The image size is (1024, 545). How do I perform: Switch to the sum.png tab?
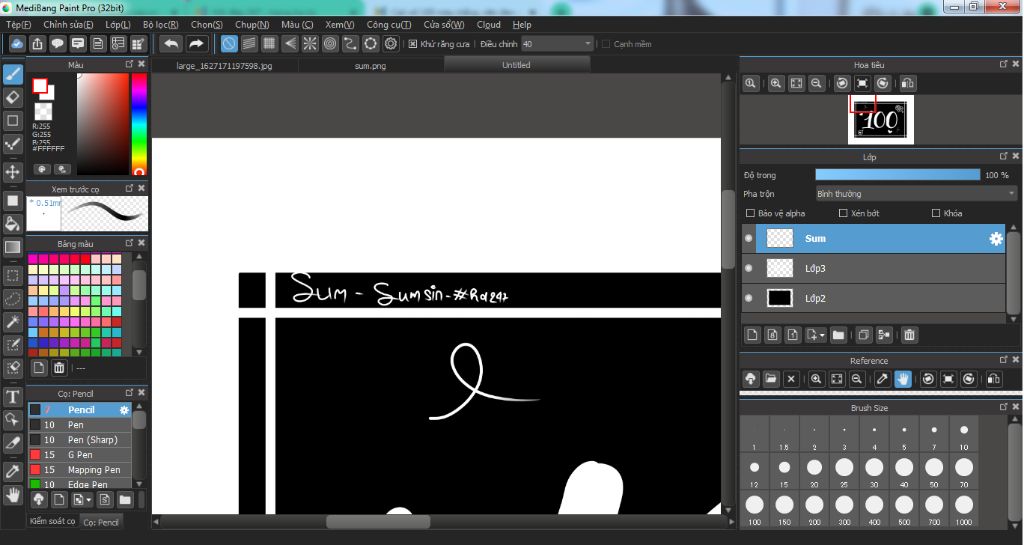click(370, 65)
